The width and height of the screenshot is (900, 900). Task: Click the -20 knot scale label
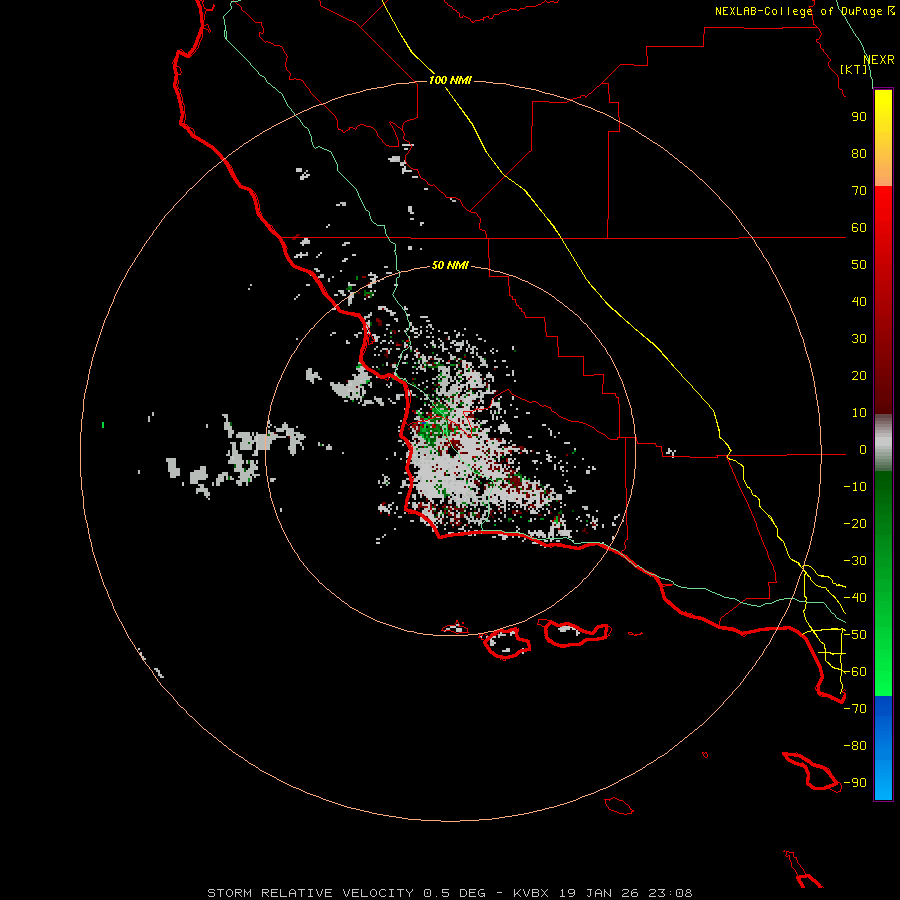pos(855,524)
